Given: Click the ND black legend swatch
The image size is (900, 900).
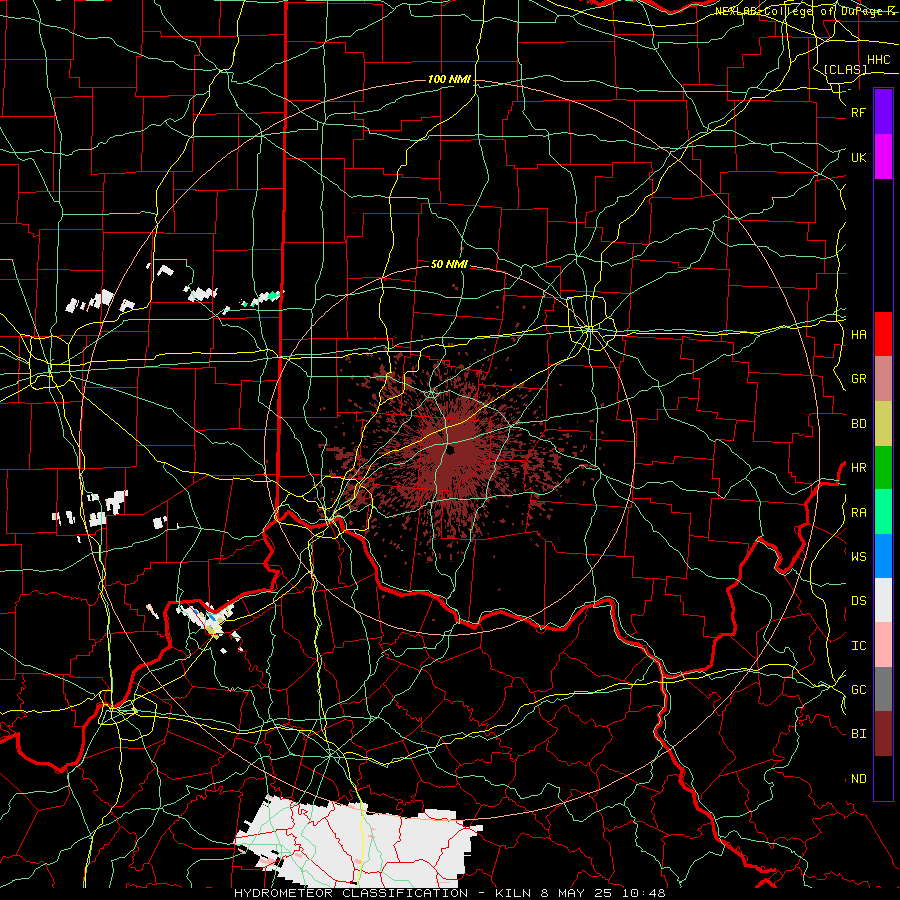Looking at the screenshot, I should 883,778.
